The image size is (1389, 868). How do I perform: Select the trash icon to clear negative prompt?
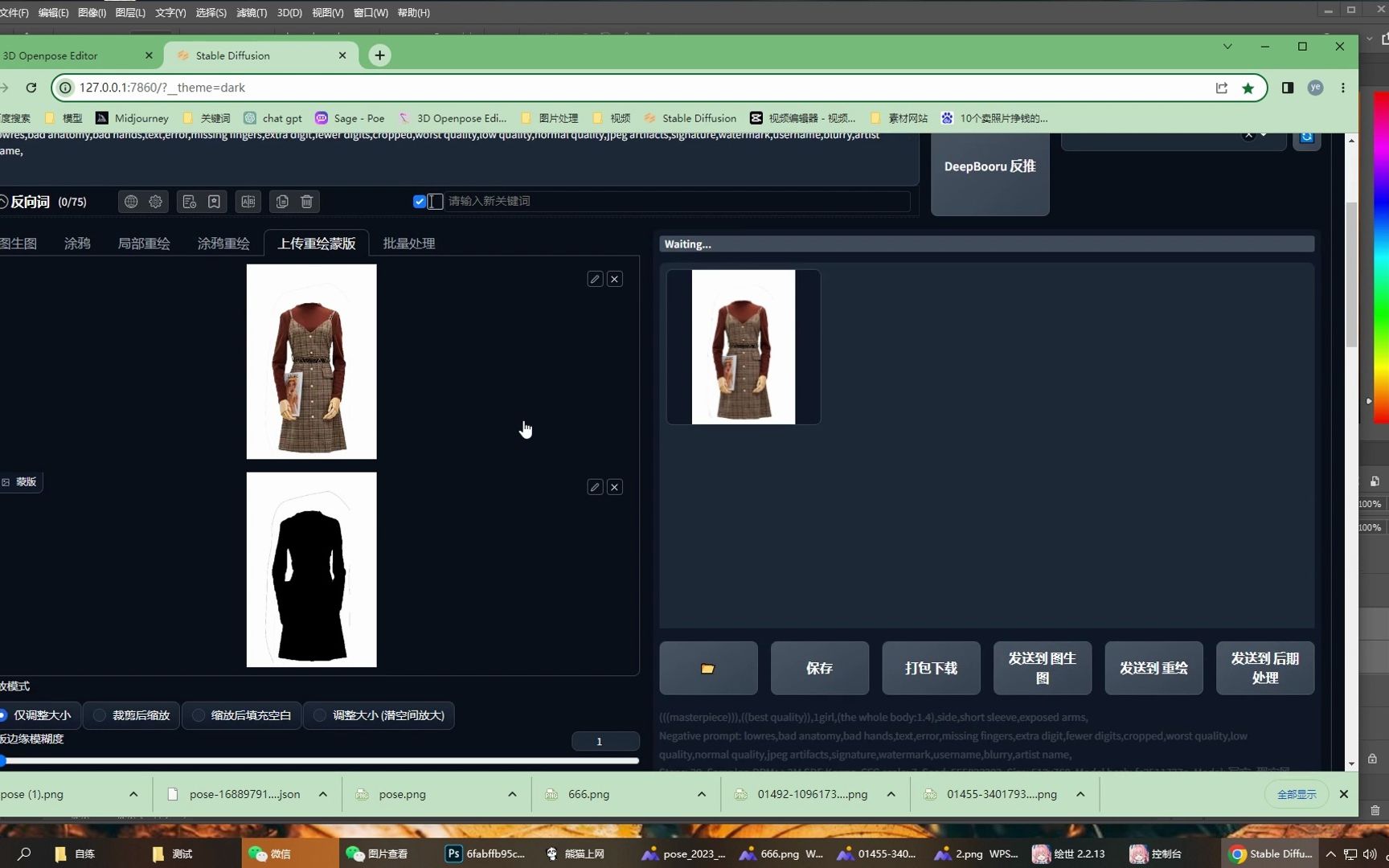point(306,201)
